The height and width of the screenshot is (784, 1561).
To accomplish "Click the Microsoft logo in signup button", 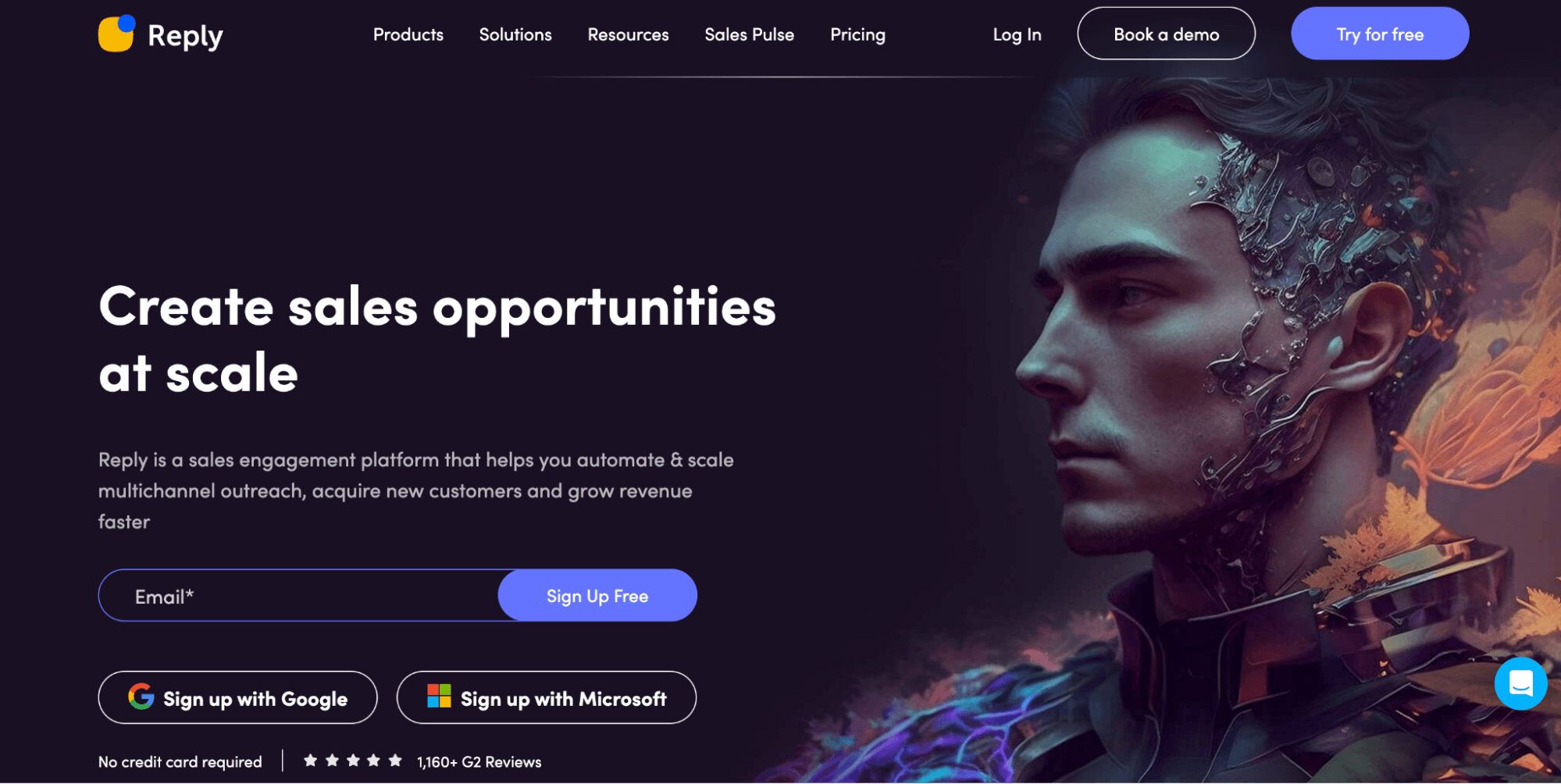I will pyautogui.click(x=439, y=697).
